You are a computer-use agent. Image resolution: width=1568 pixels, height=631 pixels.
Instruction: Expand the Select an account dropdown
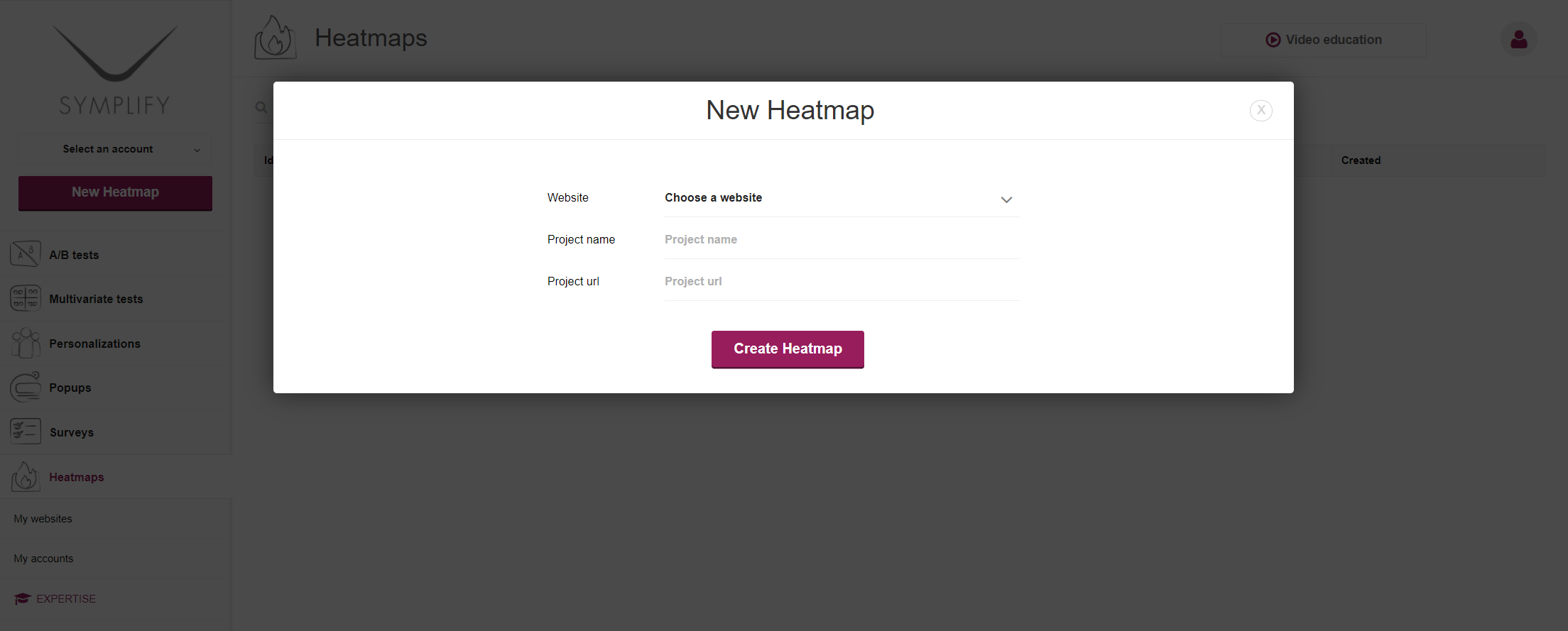click(114, 149)
